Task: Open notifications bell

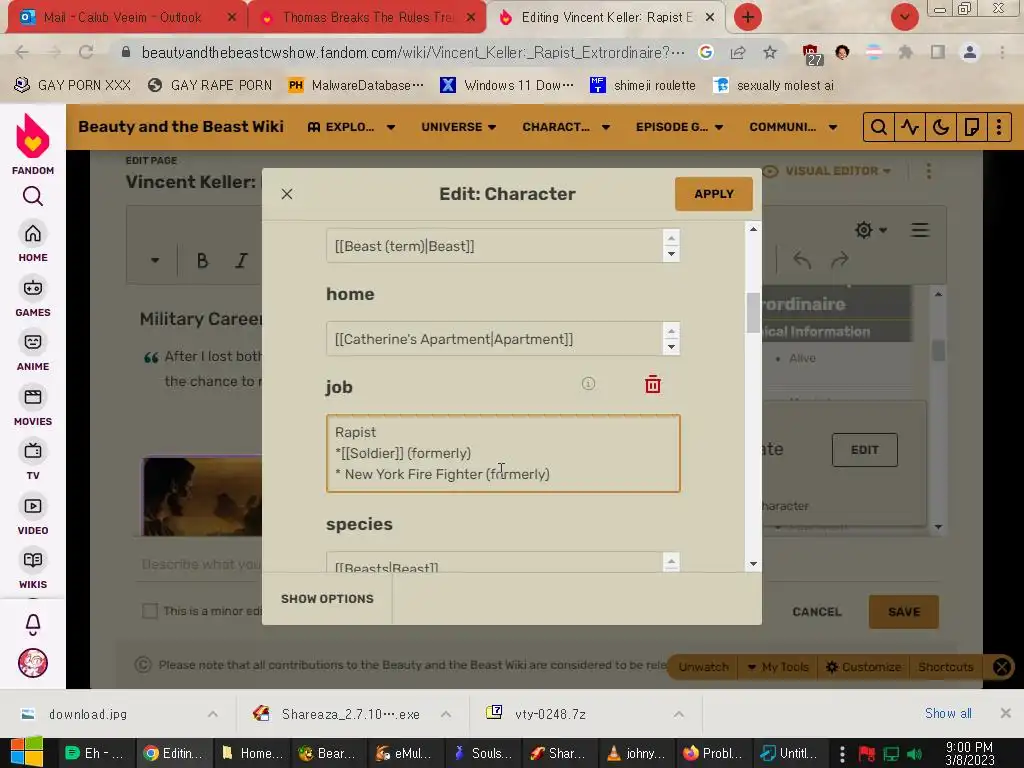Action: point(33,625)
